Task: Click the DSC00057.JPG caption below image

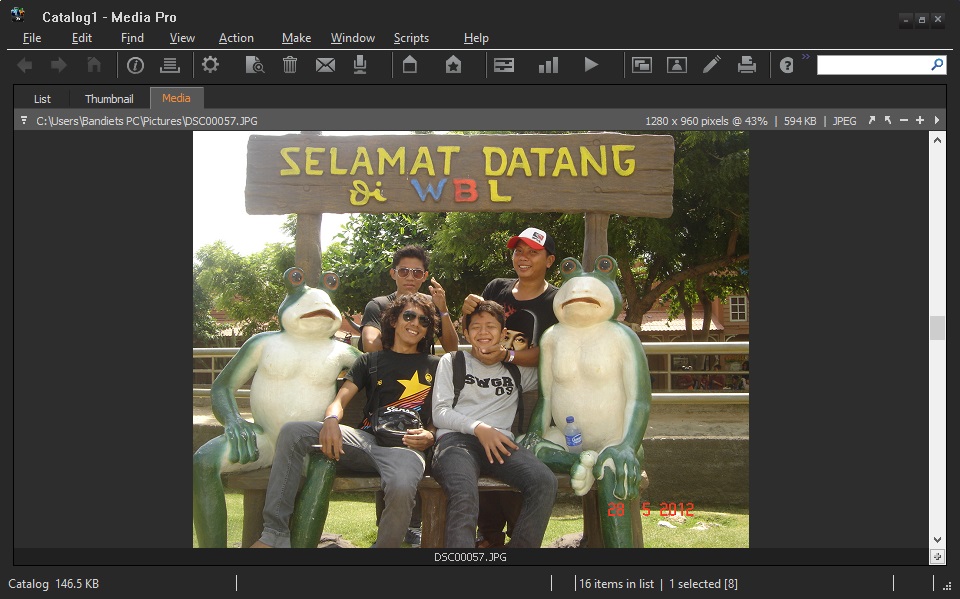Action: tap(470, 557)
